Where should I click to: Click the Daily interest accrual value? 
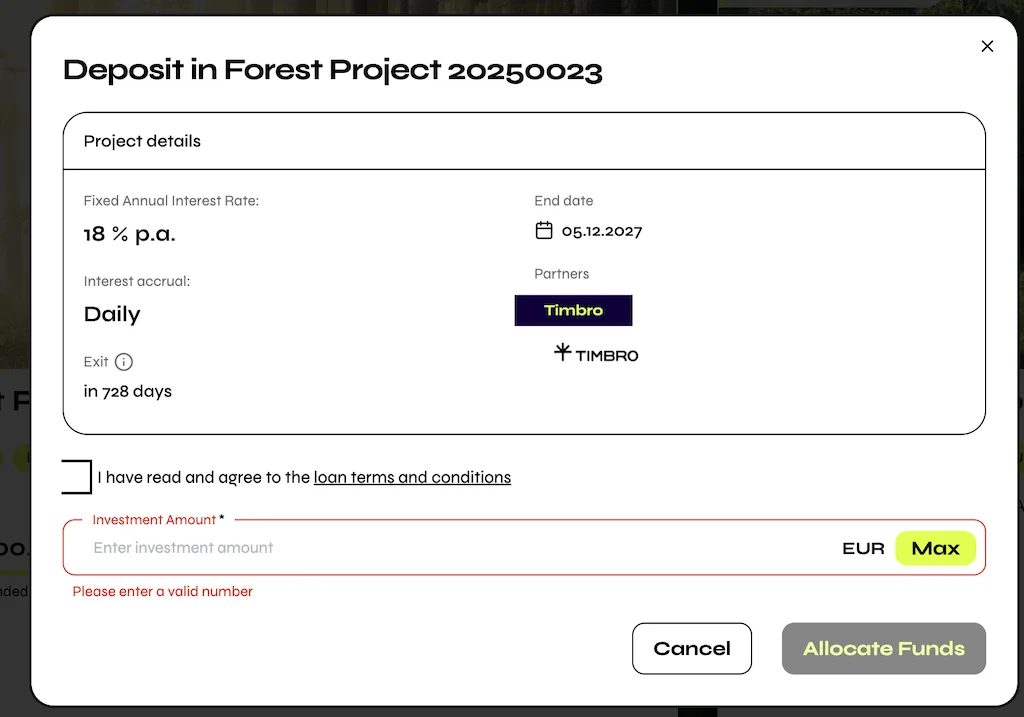pyautogui.click(x=111, y=314)
